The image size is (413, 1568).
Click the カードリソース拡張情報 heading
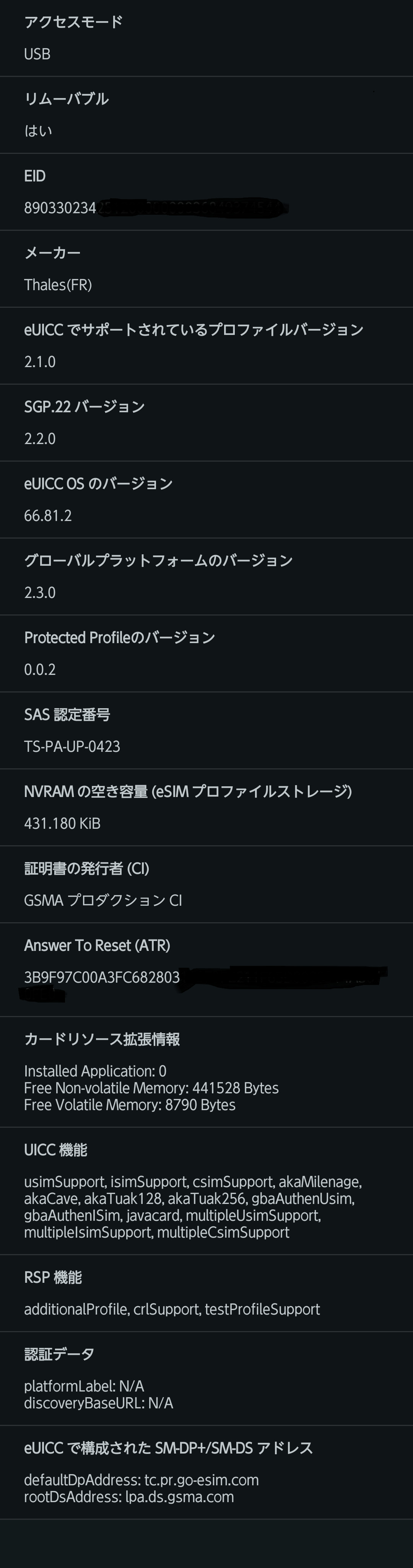[x=102, y=1039]
